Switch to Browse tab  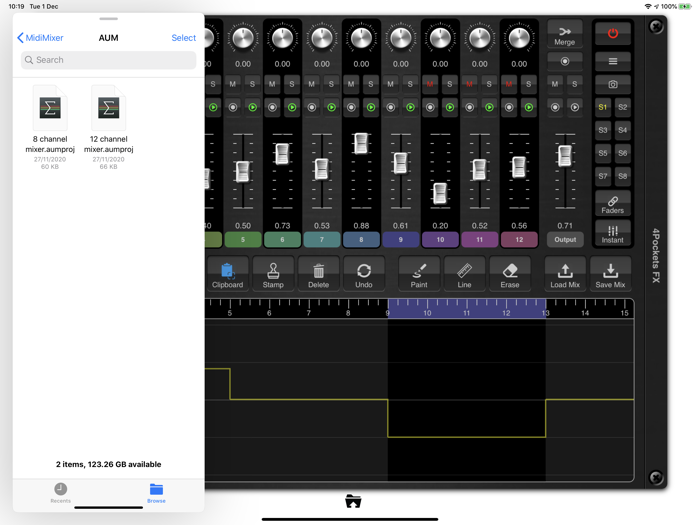coord(156,493)
